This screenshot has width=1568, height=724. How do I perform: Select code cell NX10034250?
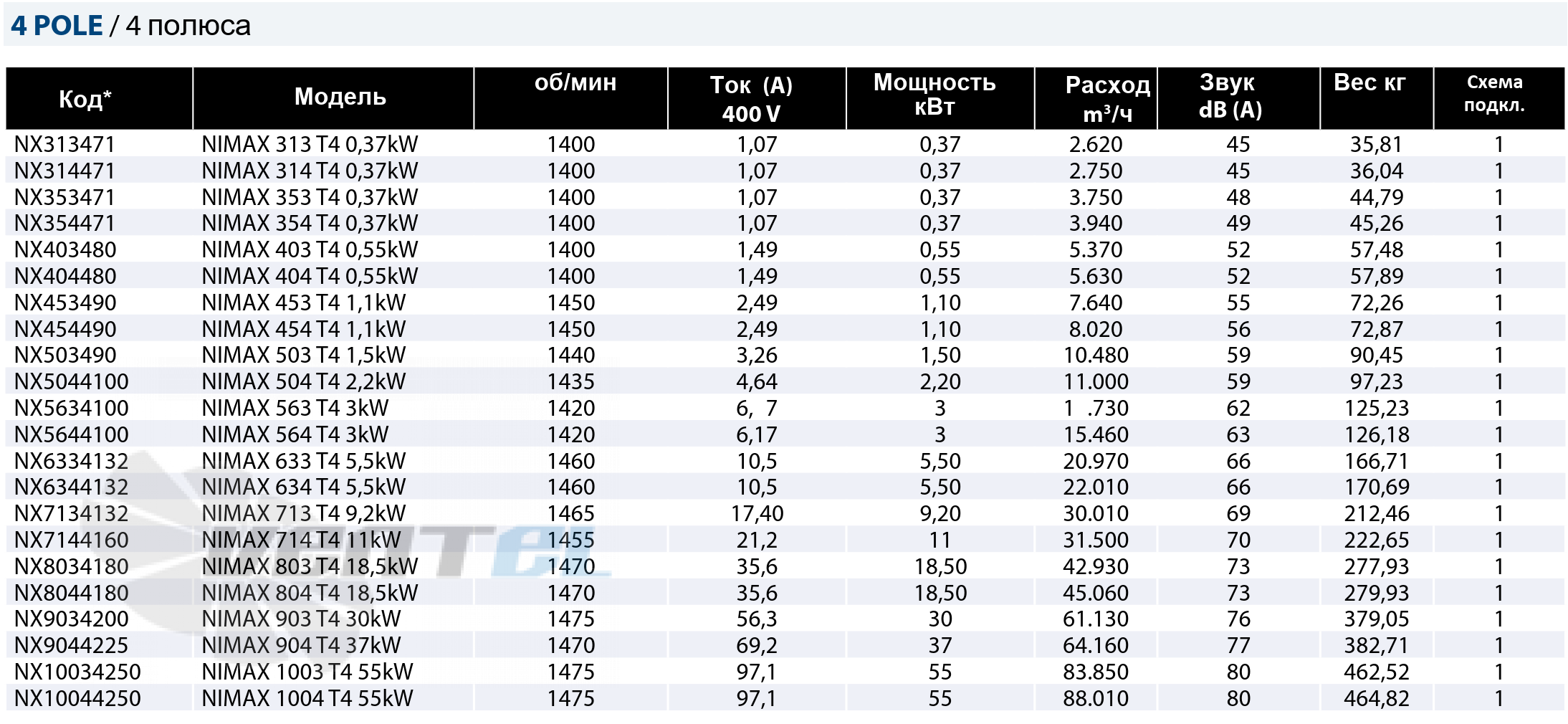pyautogui.click(x=77, y=672)
